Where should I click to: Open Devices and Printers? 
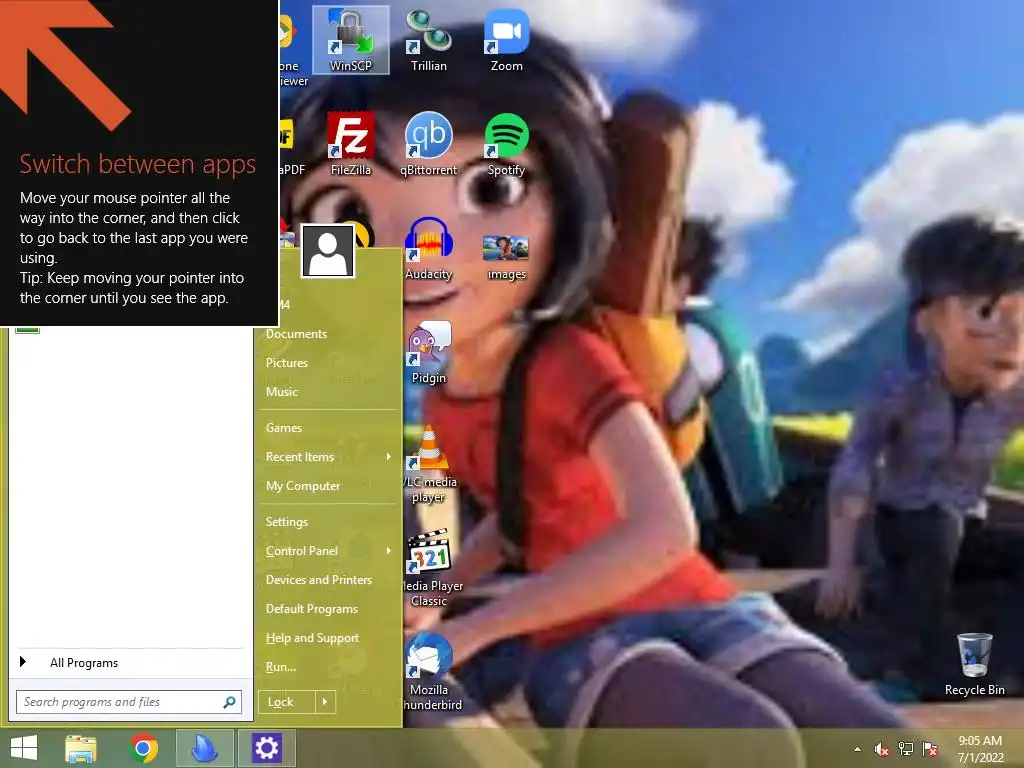point(319,580)
